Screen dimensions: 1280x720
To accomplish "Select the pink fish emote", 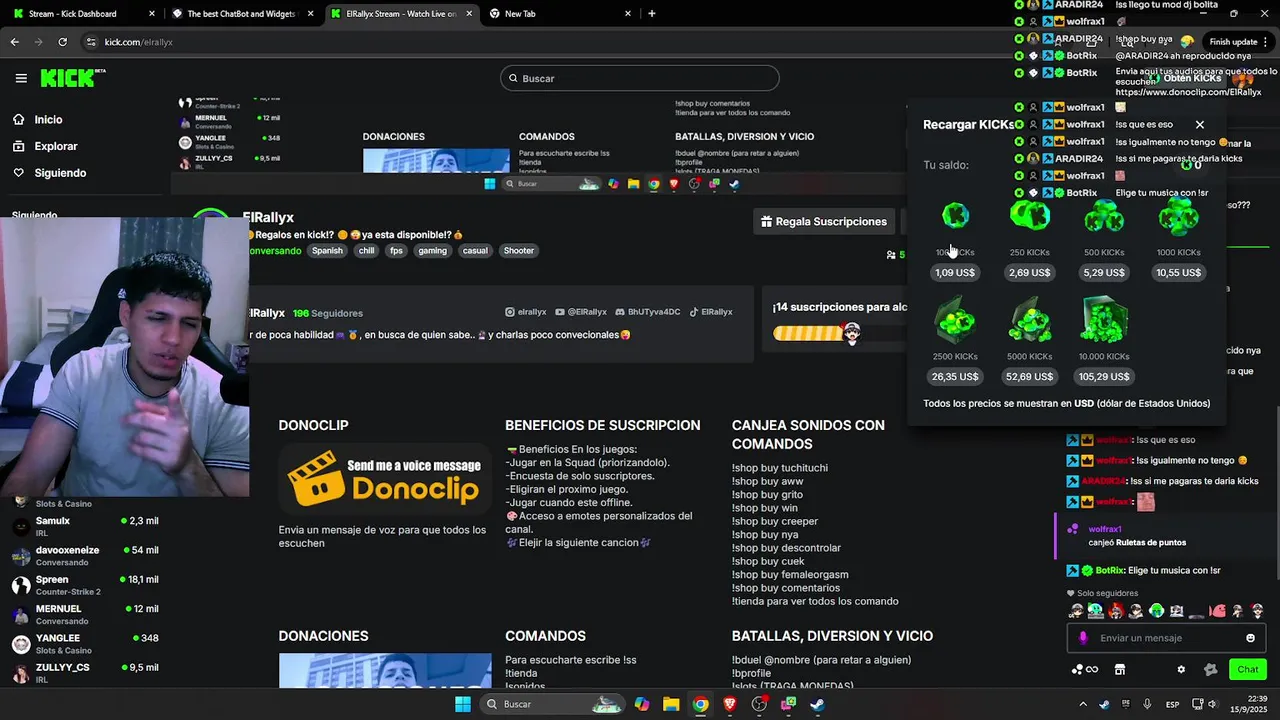I will tap(1217, 611).
